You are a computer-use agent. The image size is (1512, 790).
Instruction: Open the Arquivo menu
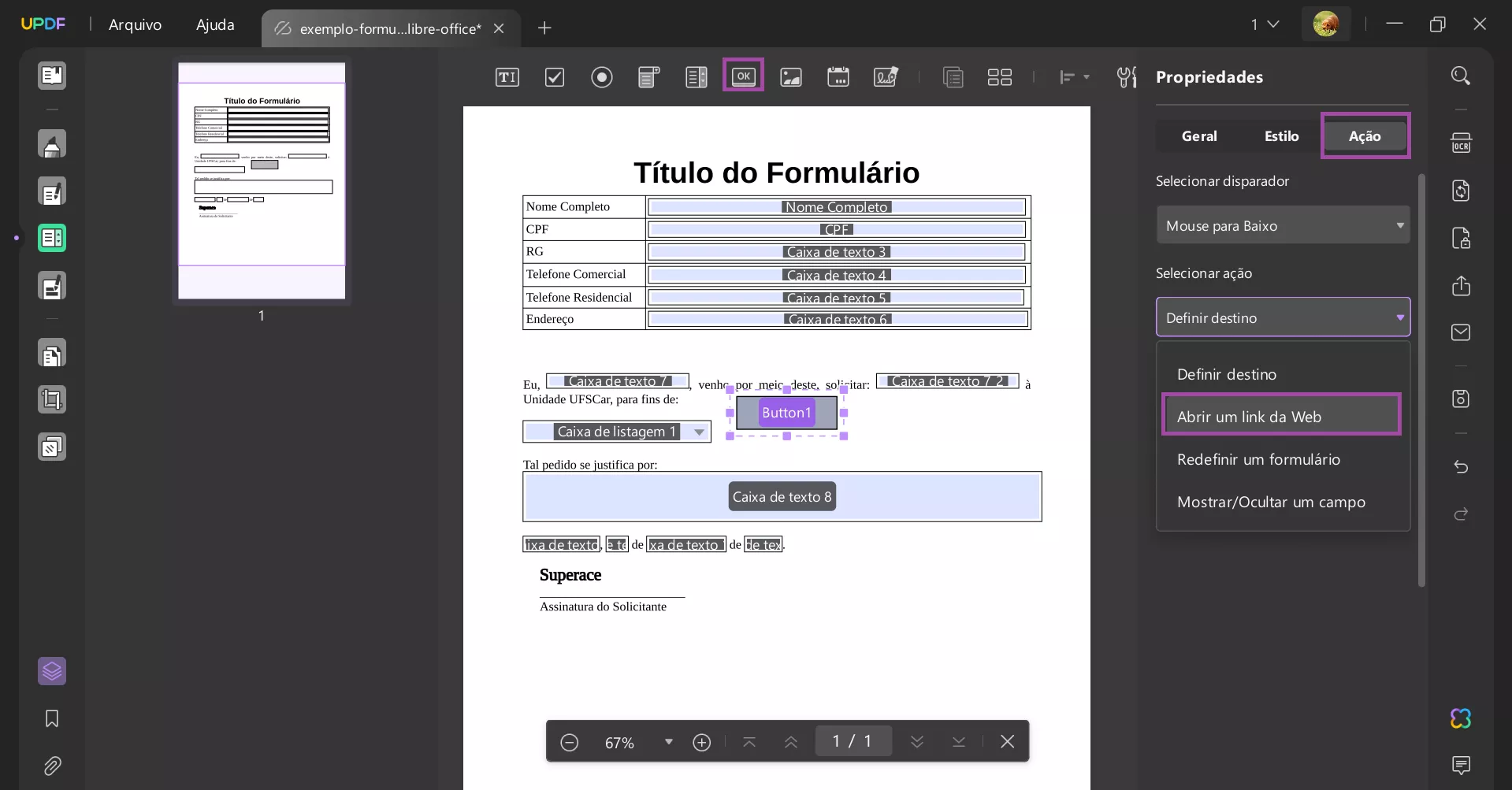click(x=136, y=25)
